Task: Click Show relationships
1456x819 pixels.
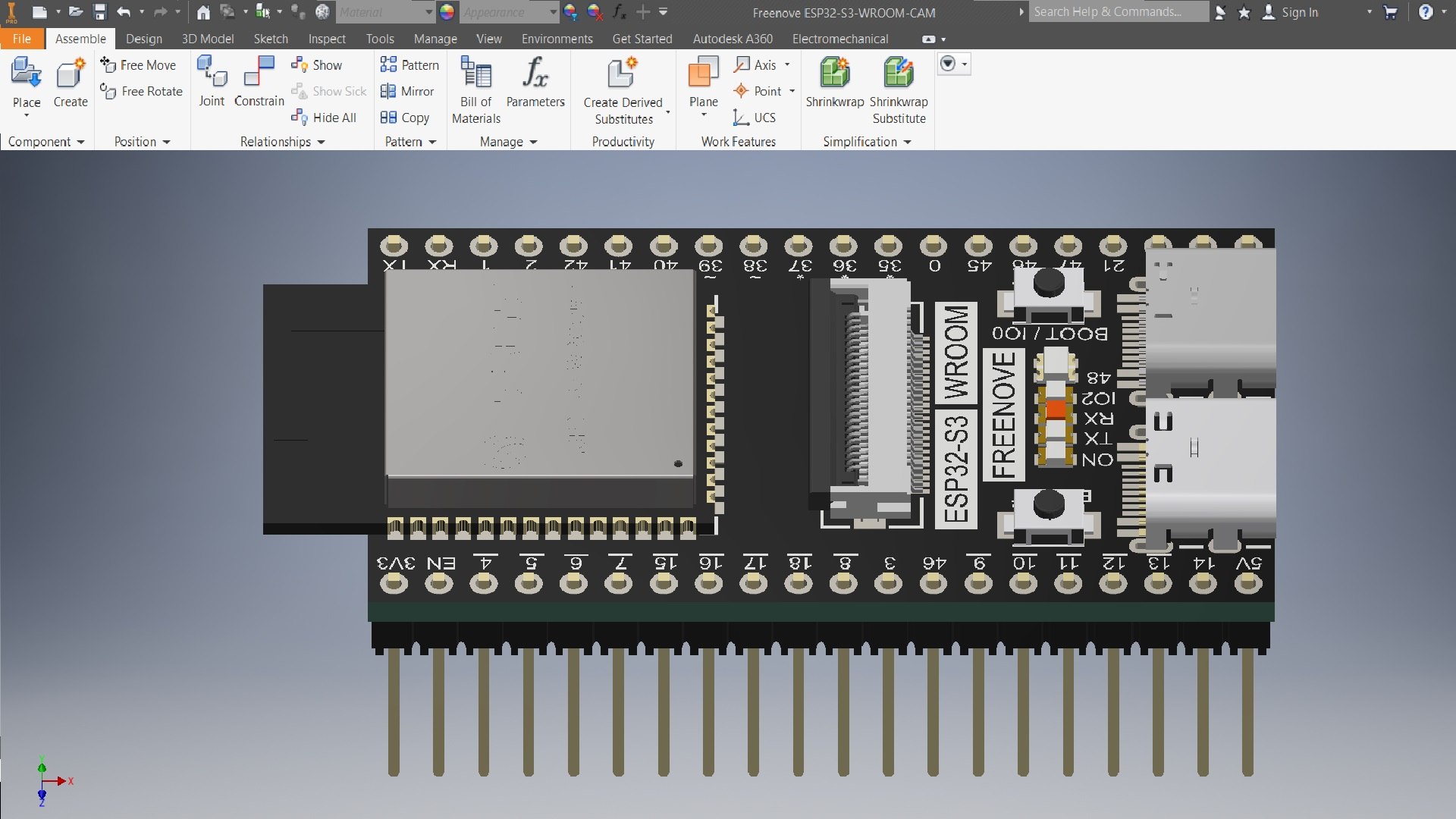Action: [x=317, y=65]
